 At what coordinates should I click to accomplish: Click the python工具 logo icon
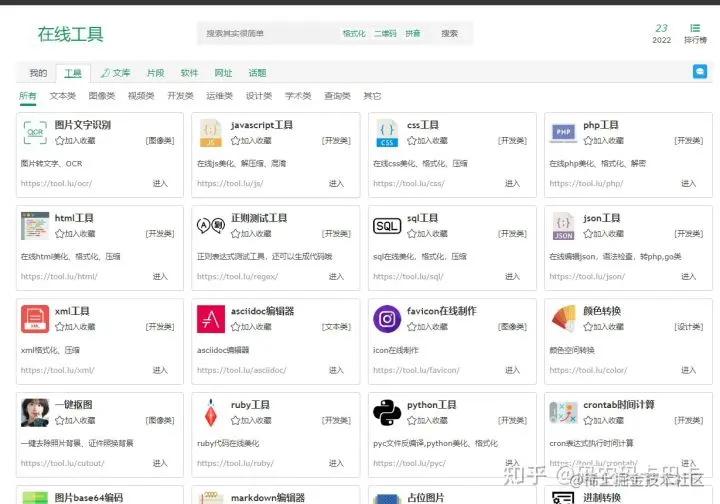tap(387, 412)
